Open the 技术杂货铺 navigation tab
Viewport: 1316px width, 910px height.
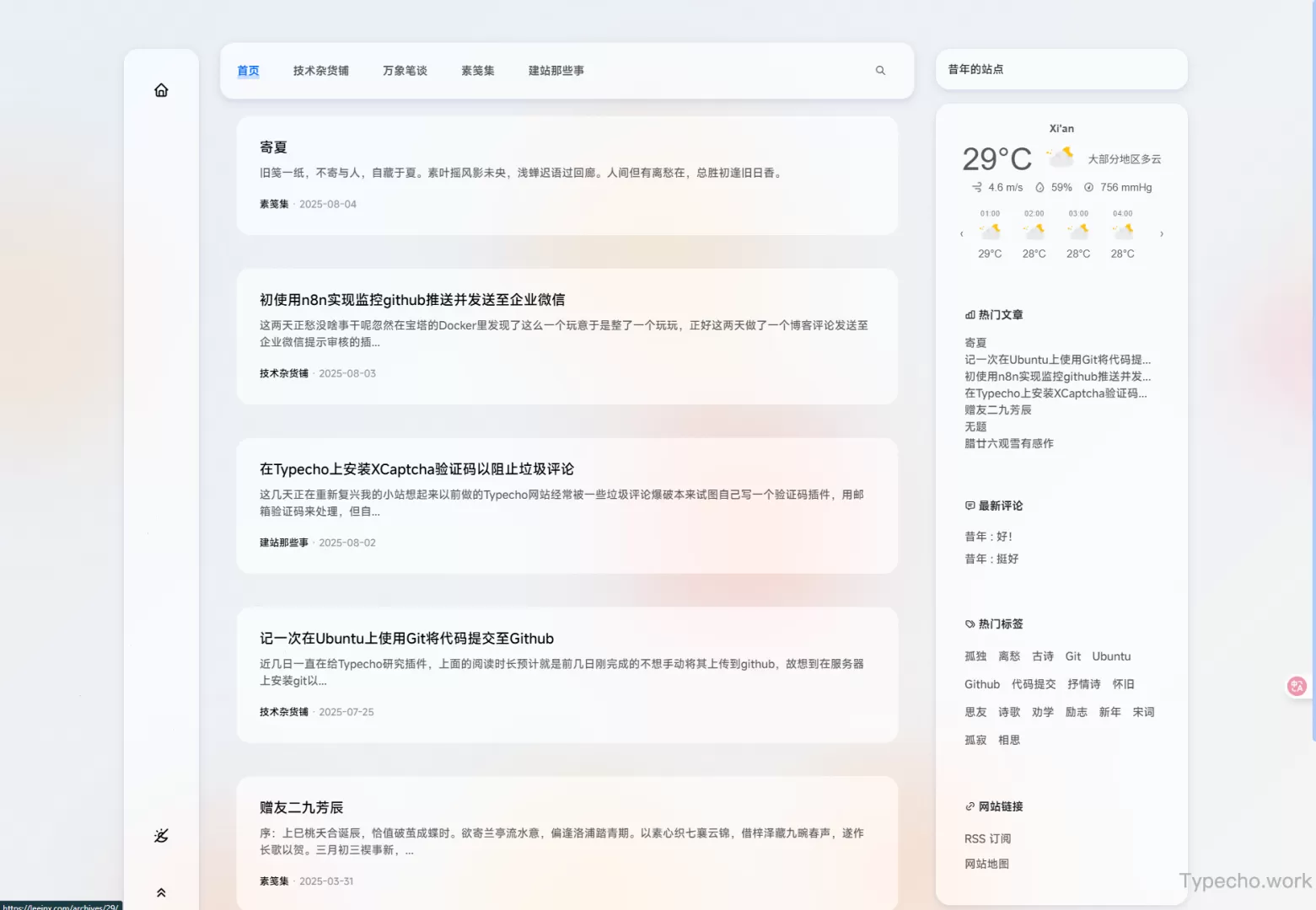320,71
